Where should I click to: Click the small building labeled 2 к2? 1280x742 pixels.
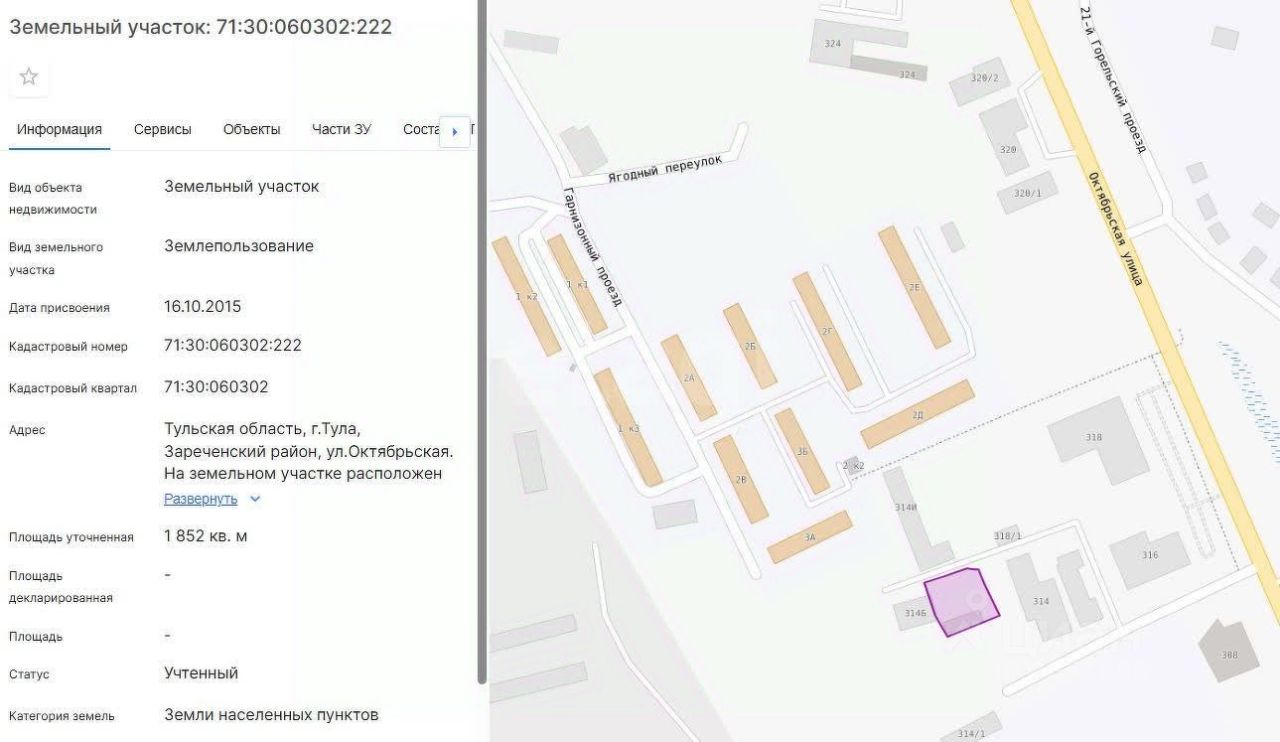853,465
